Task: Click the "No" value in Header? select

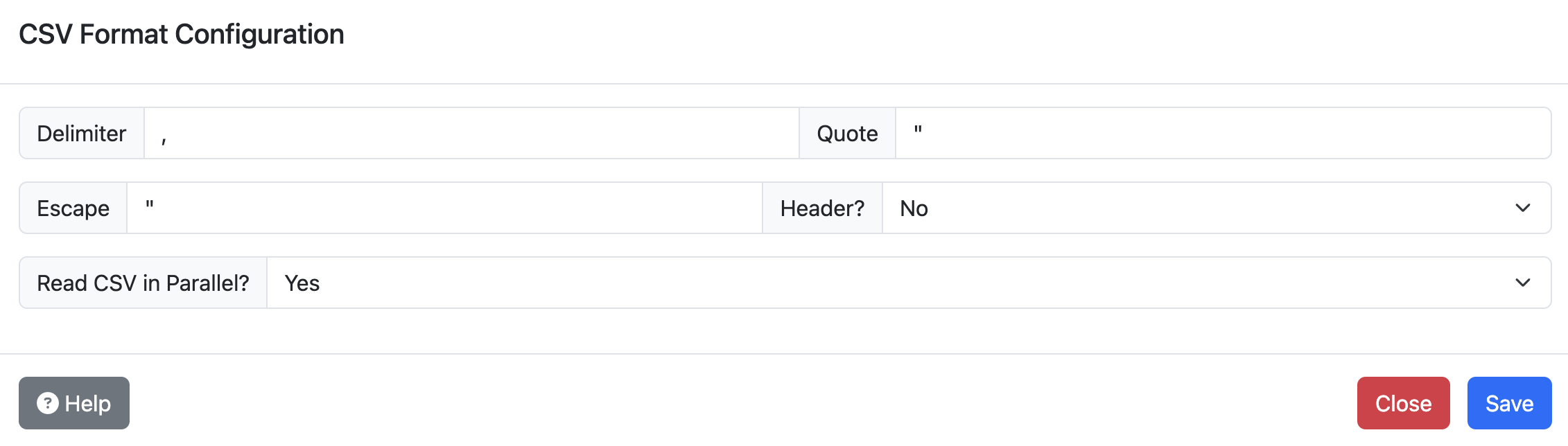Action: click(x=914, y=208)
